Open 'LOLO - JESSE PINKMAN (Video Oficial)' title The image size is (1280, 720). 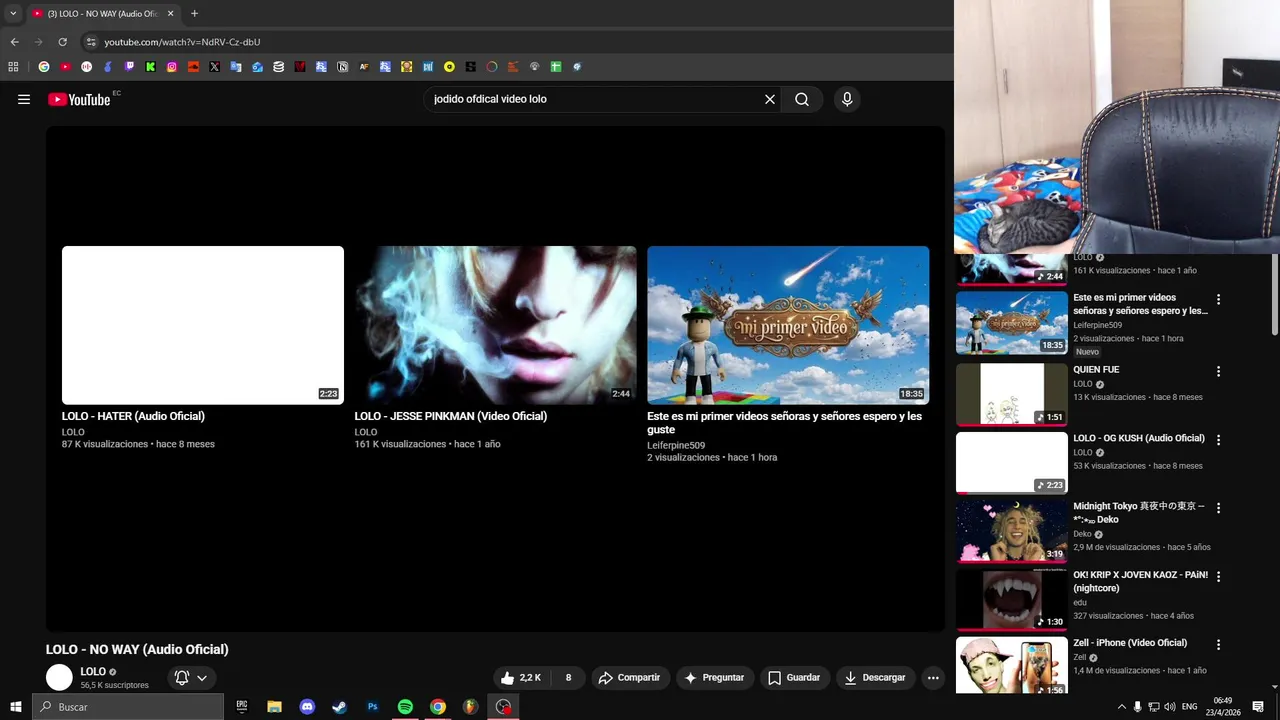[x=451, y=416]
